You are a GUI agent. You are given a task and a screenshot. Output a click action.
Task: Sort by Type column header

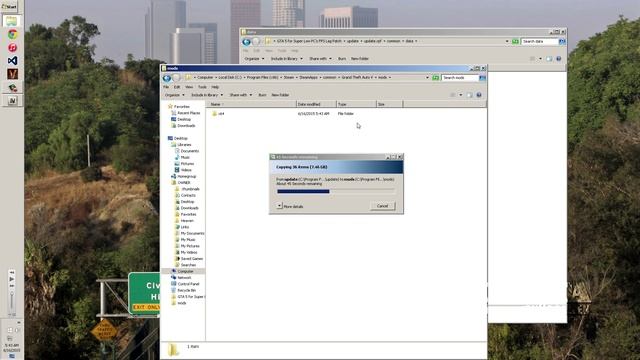[356, 104]
